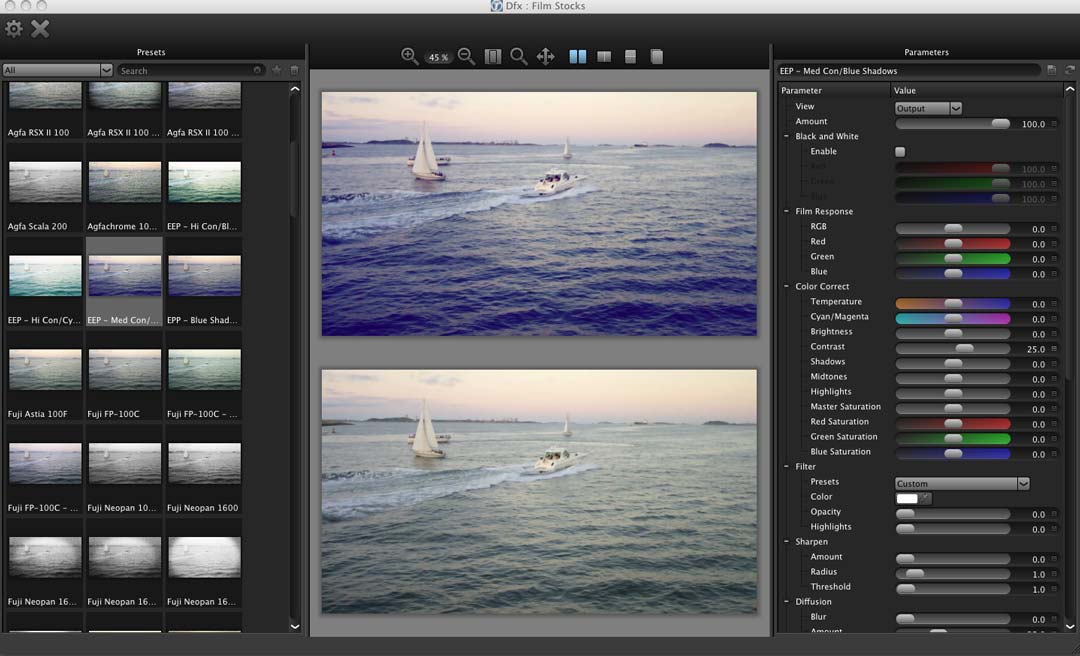Click the presets list scroll down arrow

(x=295, y=626)
